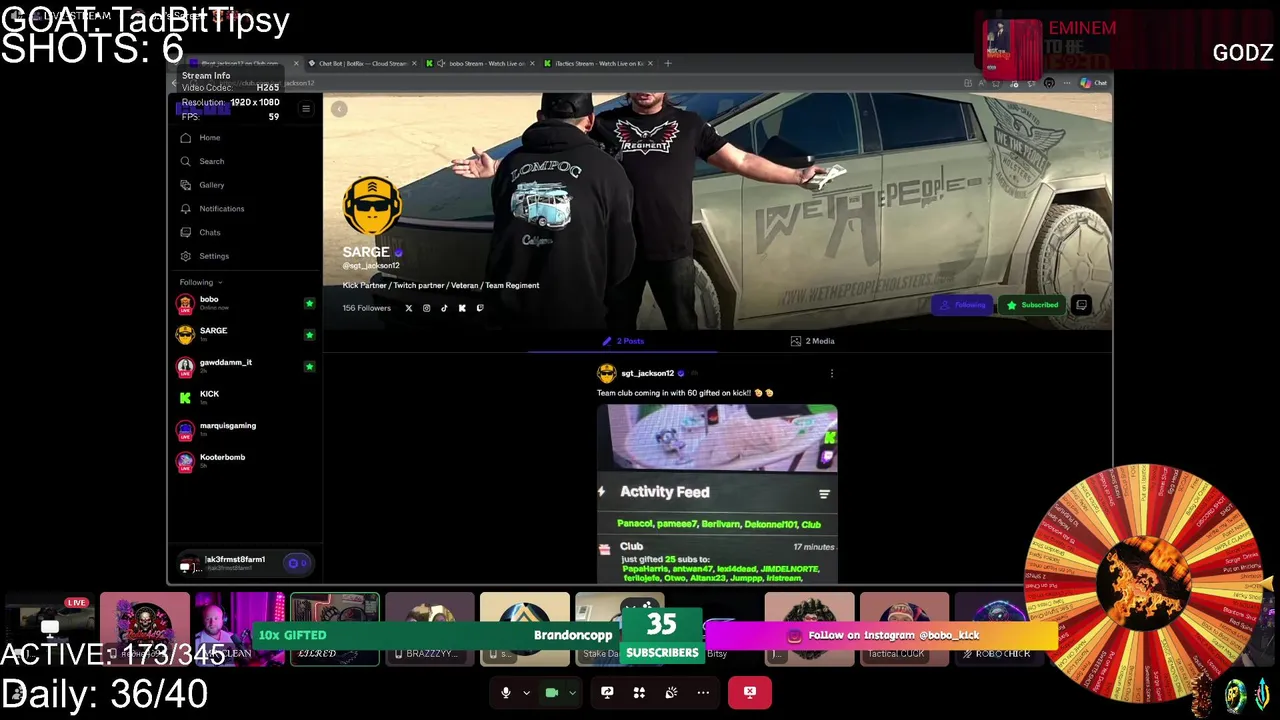This screenshot has width=1280, height=720.
Task: Select ROBO CHICK participant thumbnail
Action: pos(1000,629)
